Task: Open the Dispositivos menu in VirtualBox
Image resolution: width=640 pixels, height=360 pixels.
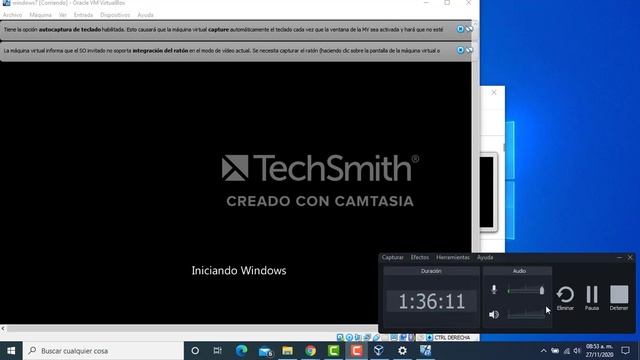Action: (115, 15)
